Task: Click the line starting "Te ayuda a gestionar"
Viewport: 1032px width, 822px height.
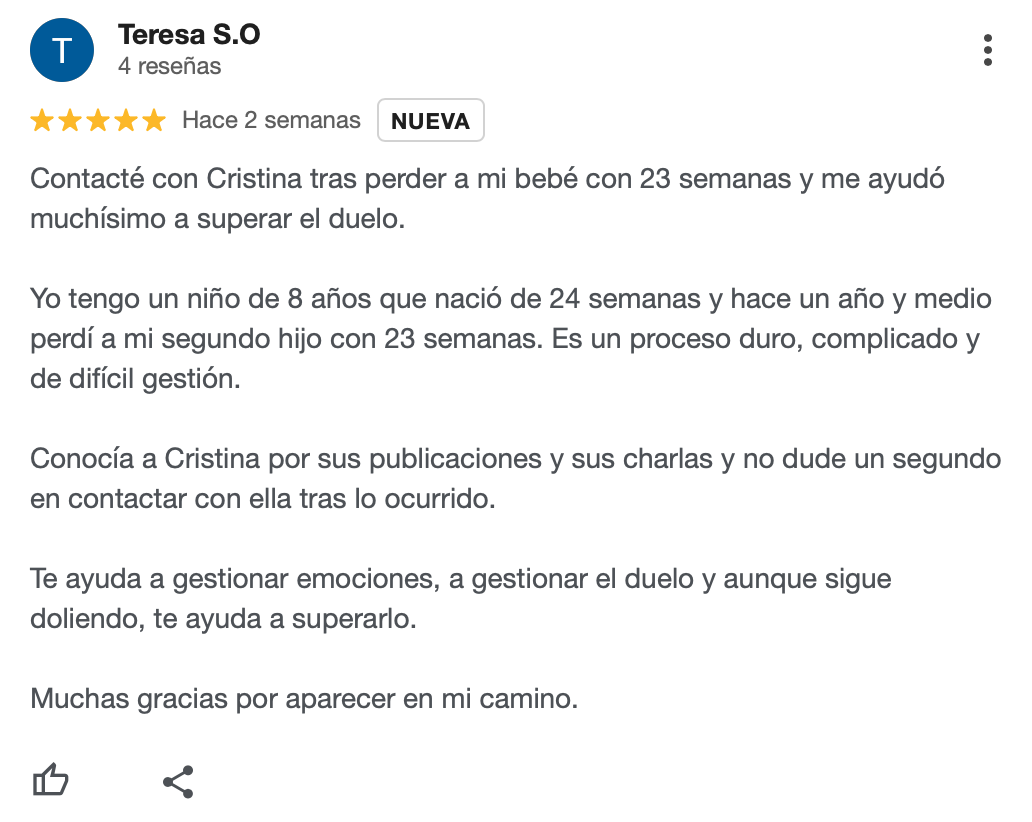Action: click(x=460, y=579)
